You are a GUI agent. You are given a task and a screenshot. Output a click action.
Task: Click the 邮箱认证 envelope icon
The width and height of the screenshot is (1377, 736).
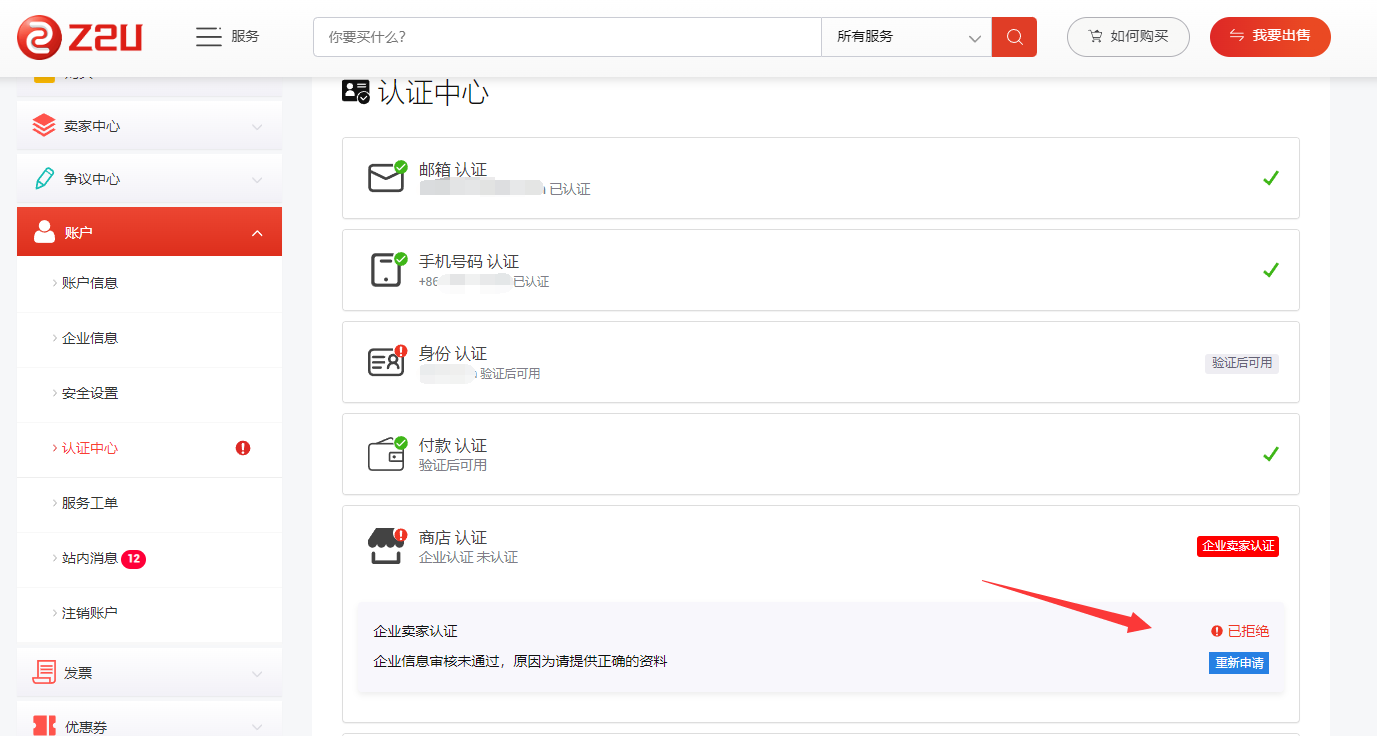click(386, 178)
